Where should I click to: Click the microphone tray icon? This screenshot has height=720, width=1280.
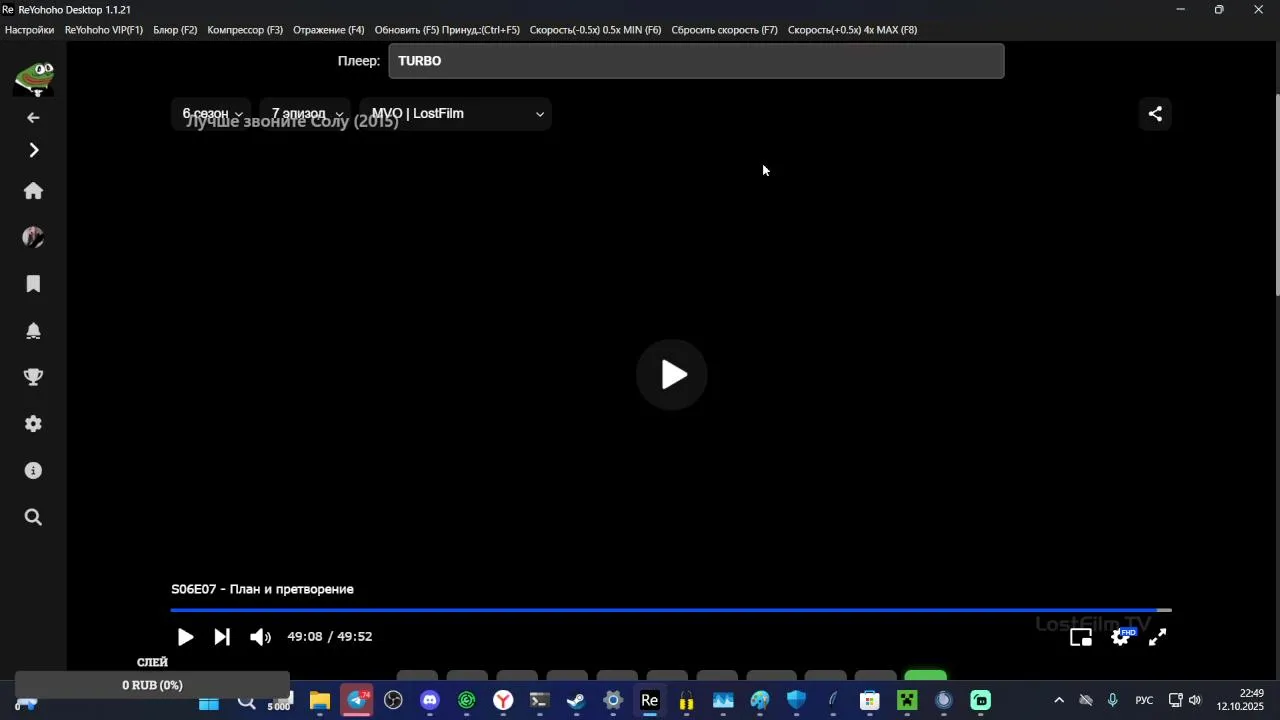(x=1112, y=701)
